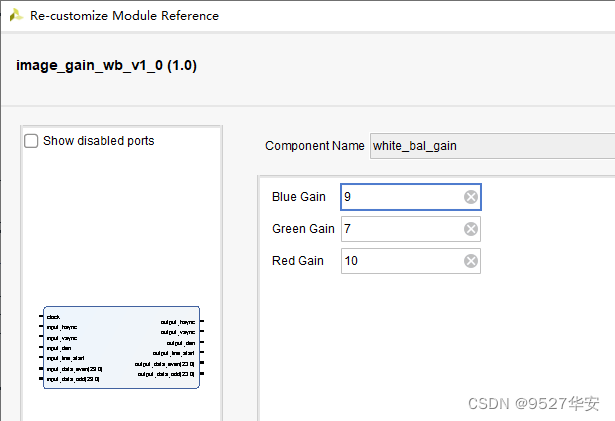Click the output_hsync port on the symbol
Screen dimensions: 615x421
179,322
